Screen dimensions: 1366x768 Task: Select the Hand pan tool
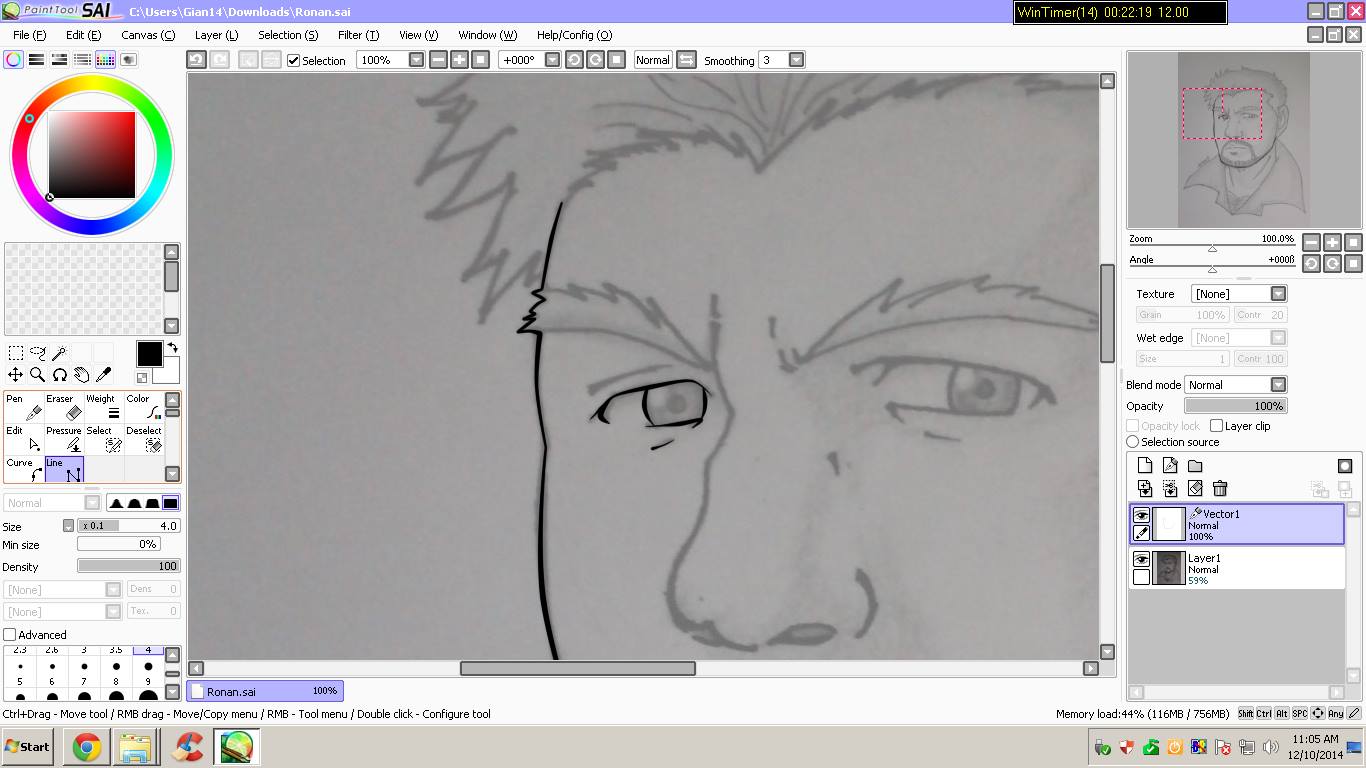click(81, 375)
